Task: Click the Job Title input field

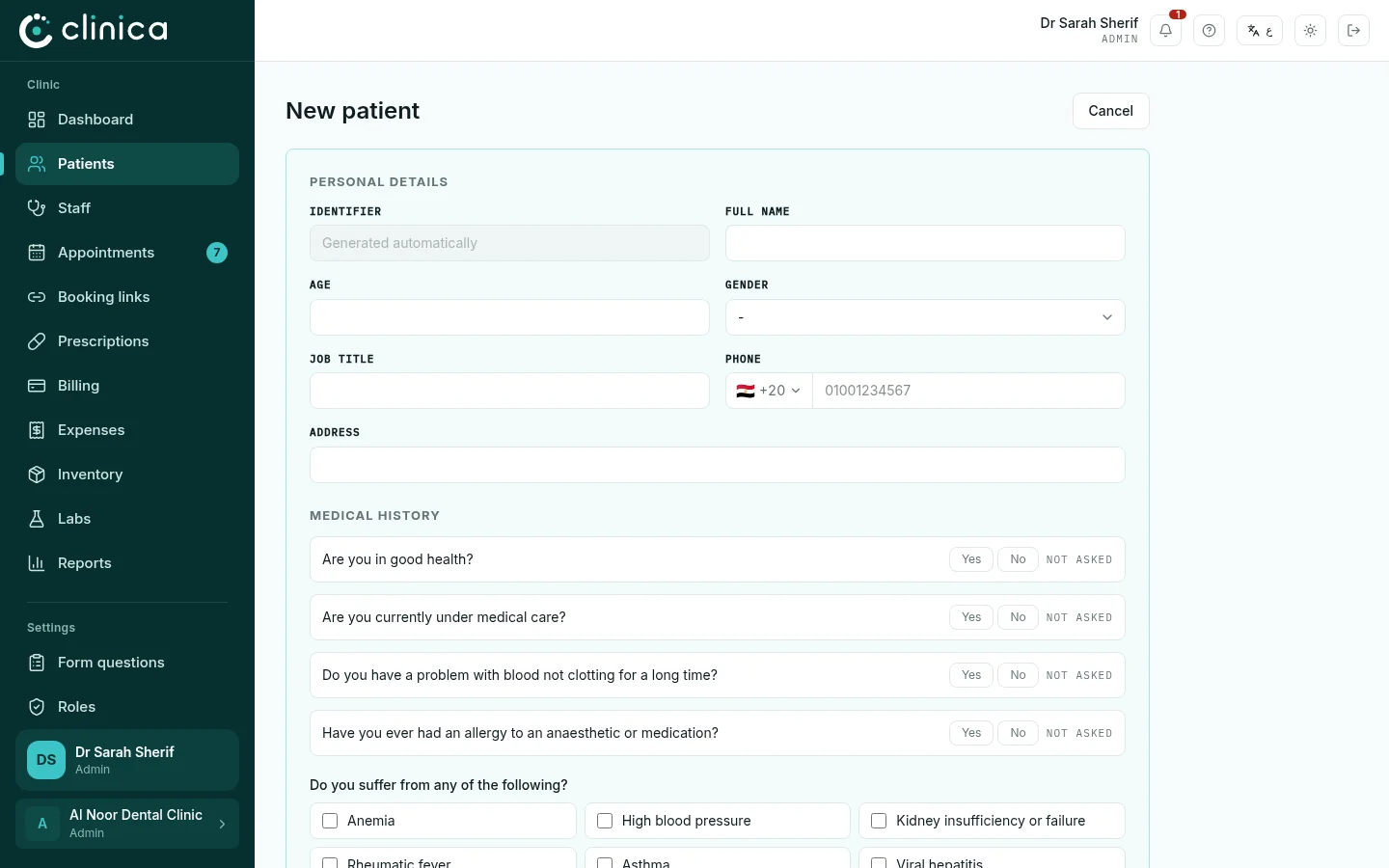Action: pyautogui.click(x=509, y=391)
